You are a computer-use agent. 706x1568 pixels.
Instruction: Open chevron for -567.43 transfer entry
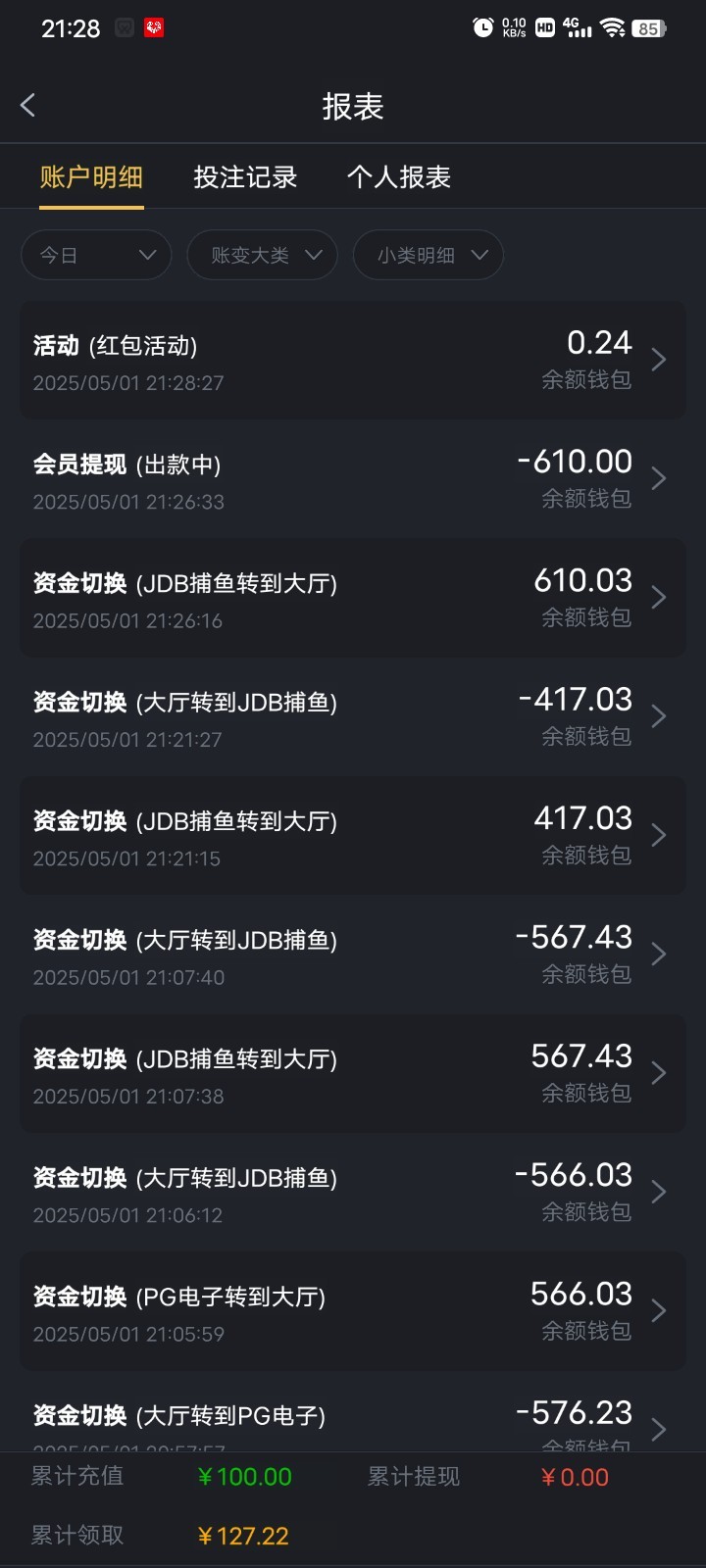[x=659, y=955]
